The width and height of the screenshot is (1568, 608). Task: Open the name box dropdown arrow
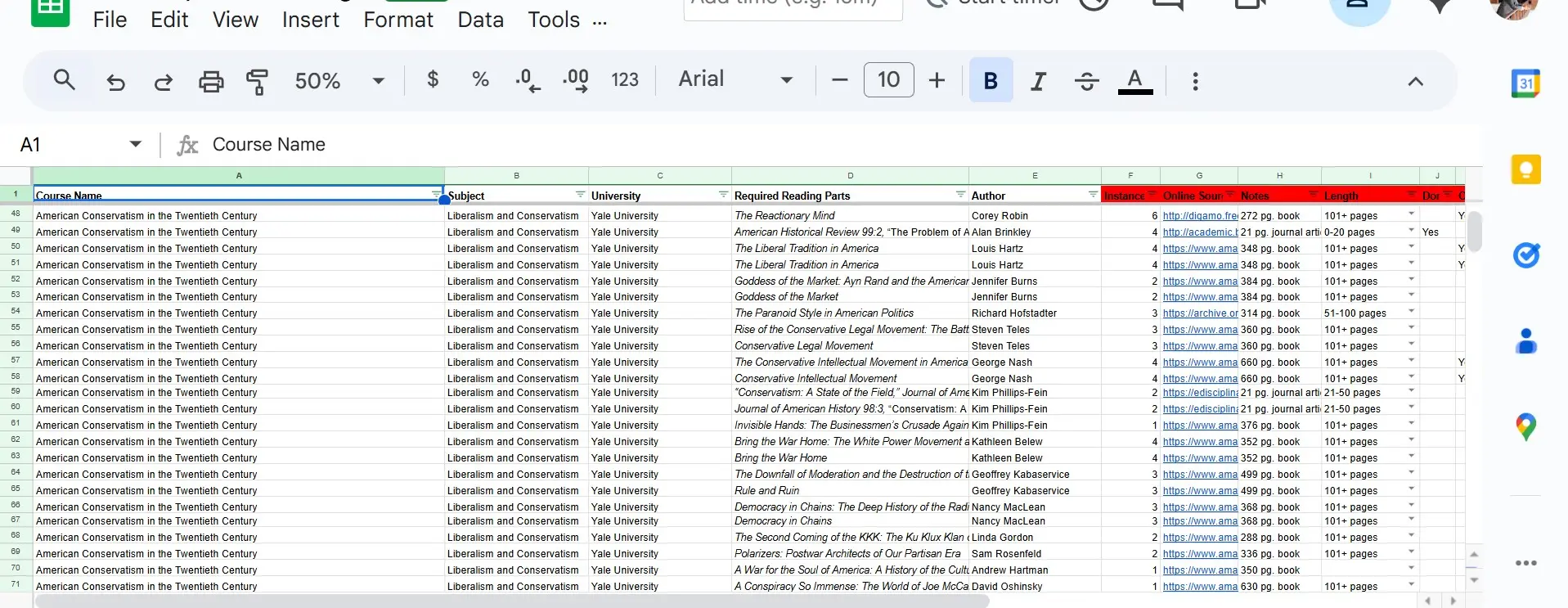(136, 144)
